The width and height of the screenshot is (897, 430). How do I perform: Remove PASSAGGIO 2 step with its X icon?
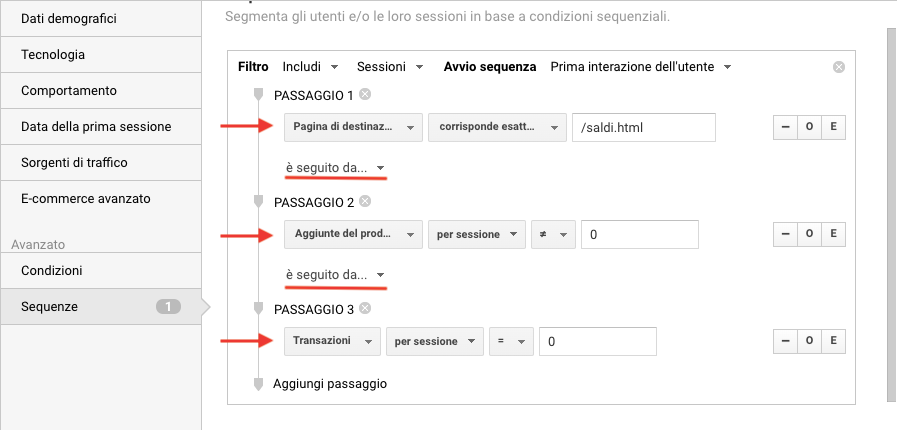tap(365, 201)
